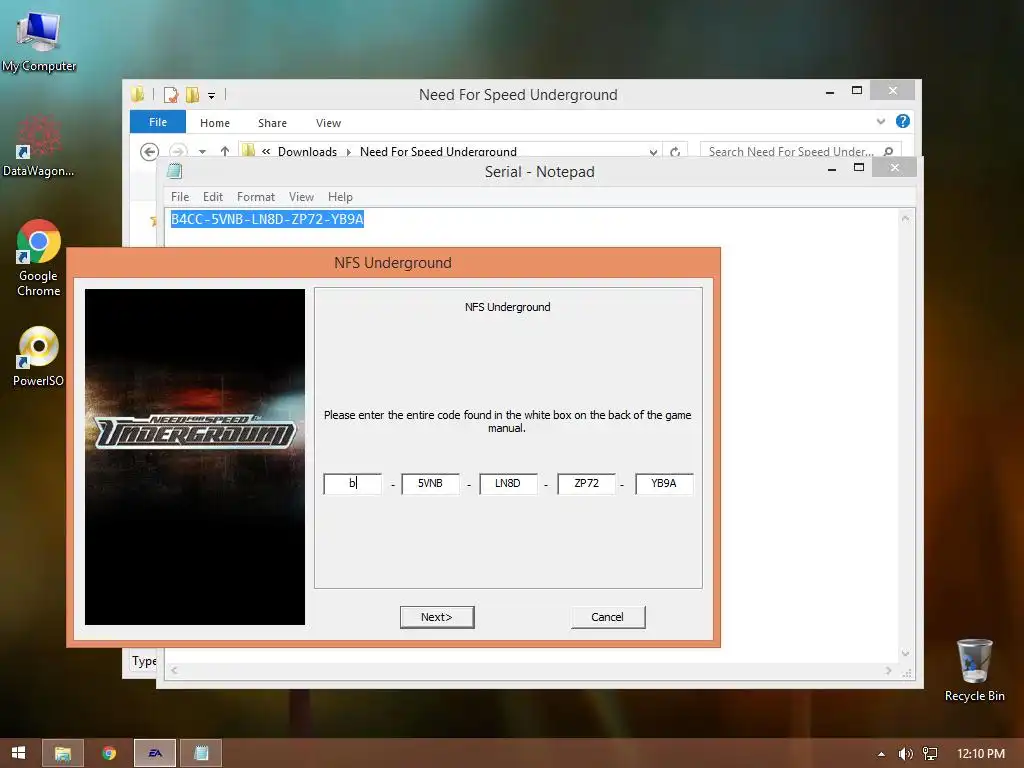Click the Notepad horizontal scrollbar right arrow
The width and height of the screenshot is (1024, 768).
[x=888, y=671]
